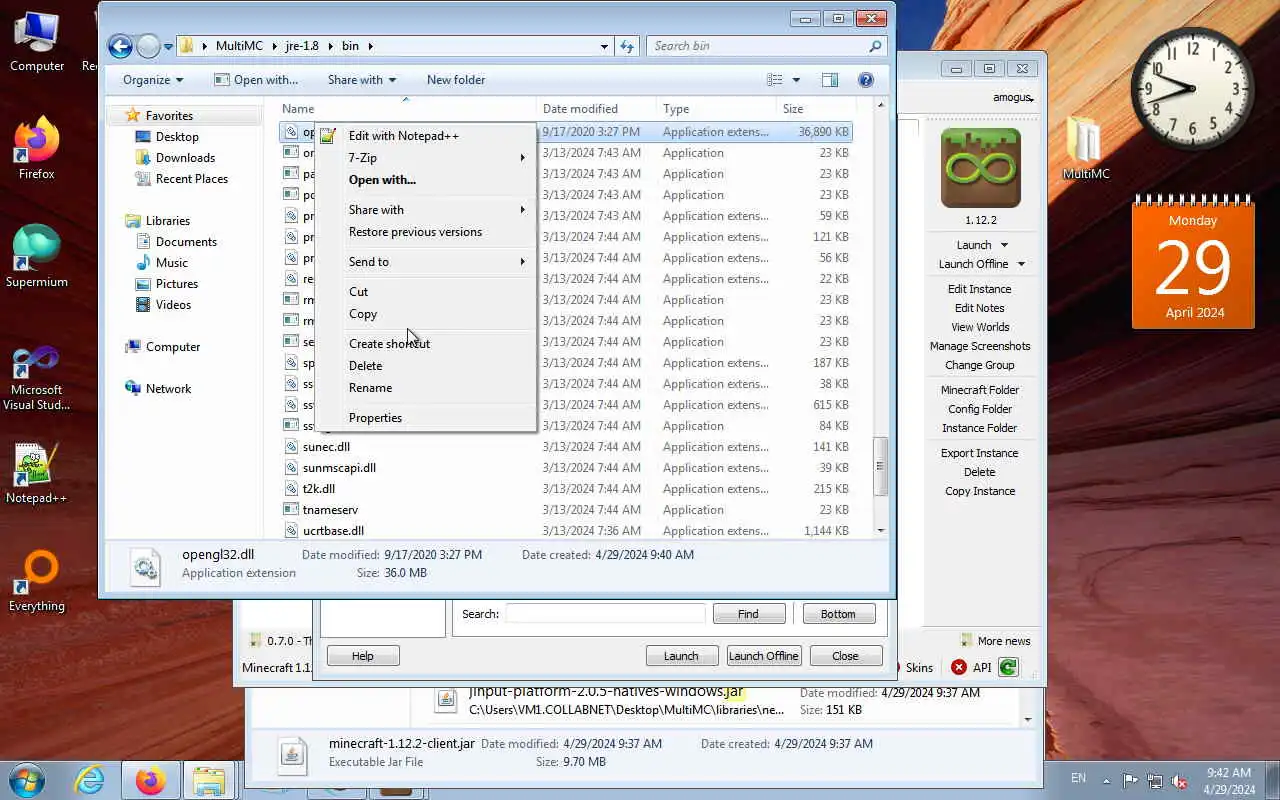Launch Firefox from desktop shortcut

(x=36, y=148)
